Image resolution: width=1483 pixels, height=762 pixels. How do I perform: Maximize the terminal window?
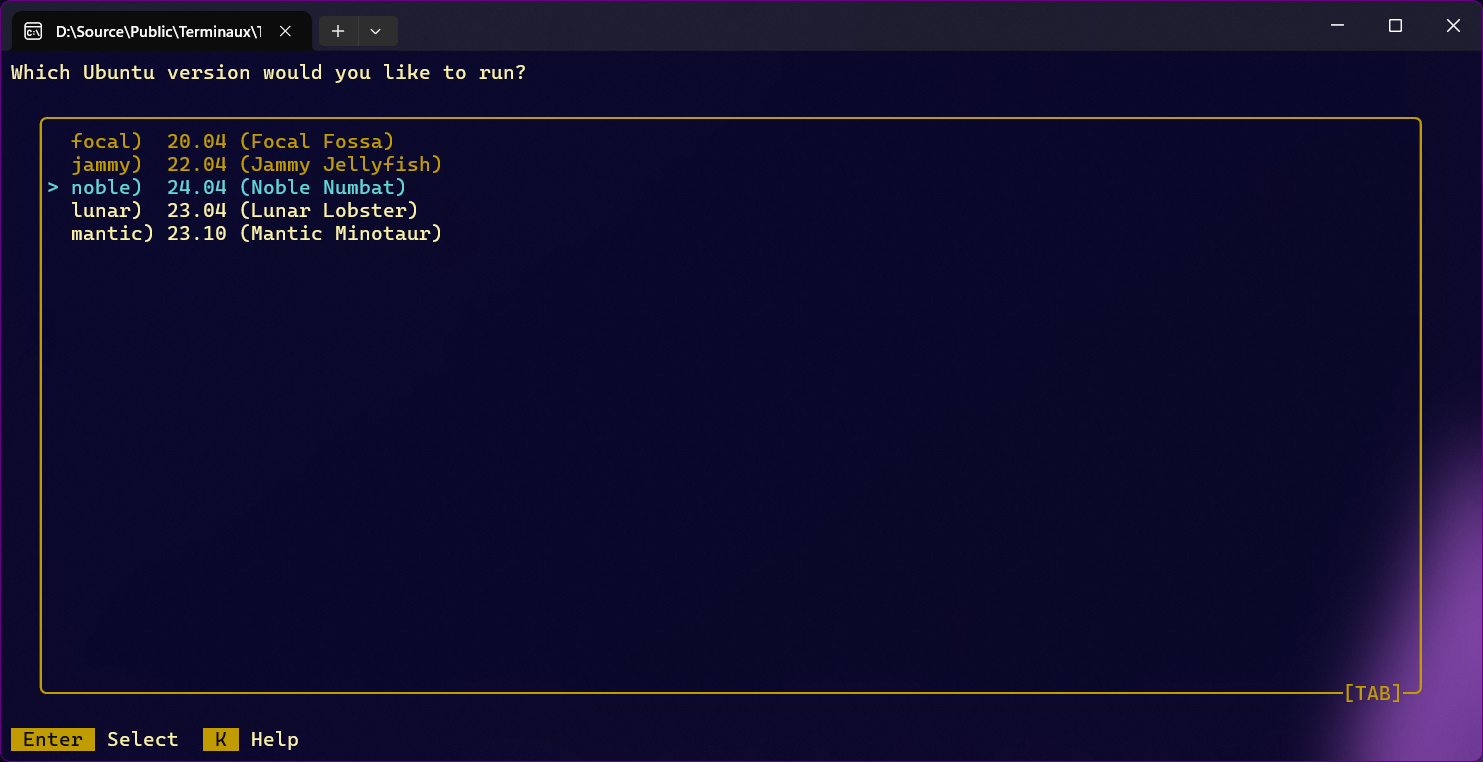[1395, 26]
